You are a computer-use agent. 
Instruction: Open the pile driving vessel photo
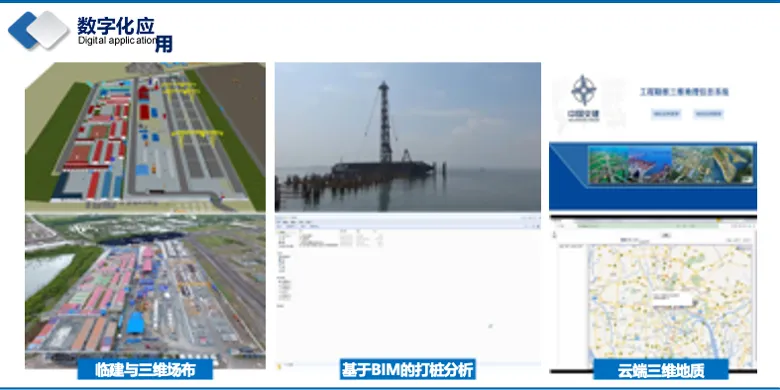(407, 137)
